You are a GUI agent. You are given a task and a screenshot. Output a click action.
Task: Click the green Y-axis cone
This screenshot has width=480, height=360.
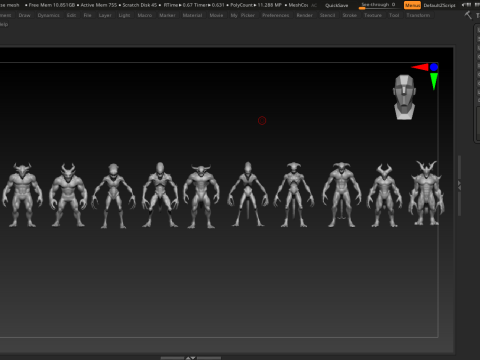[434, 81]
